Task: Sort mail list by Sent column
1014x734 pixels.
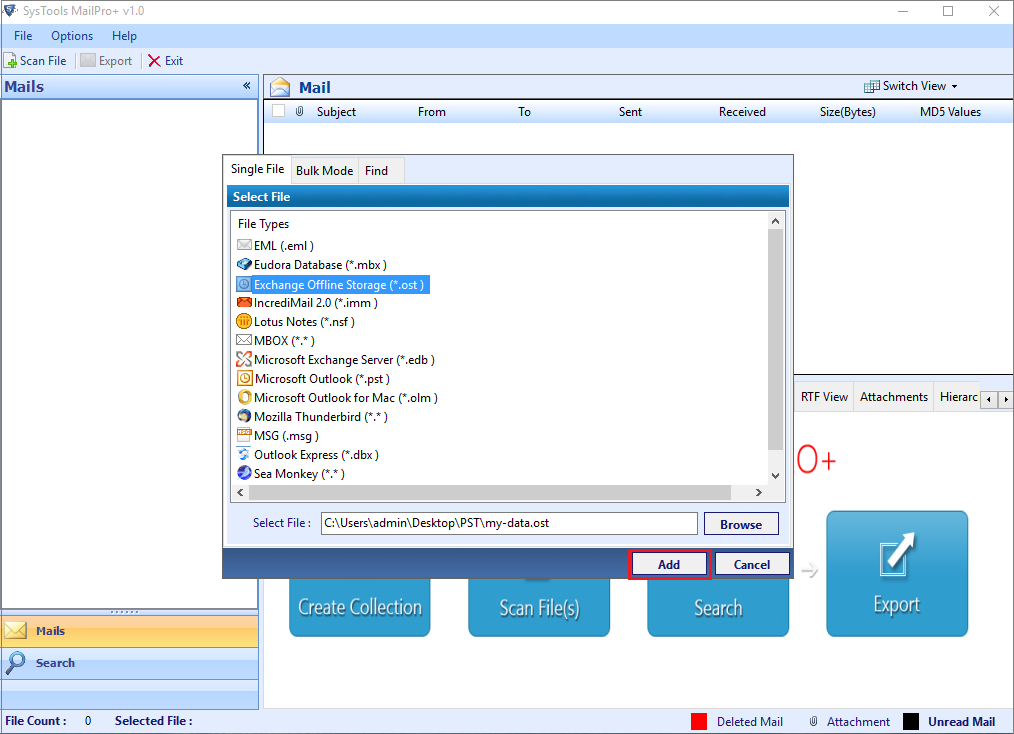Action: tap(631, 112)
